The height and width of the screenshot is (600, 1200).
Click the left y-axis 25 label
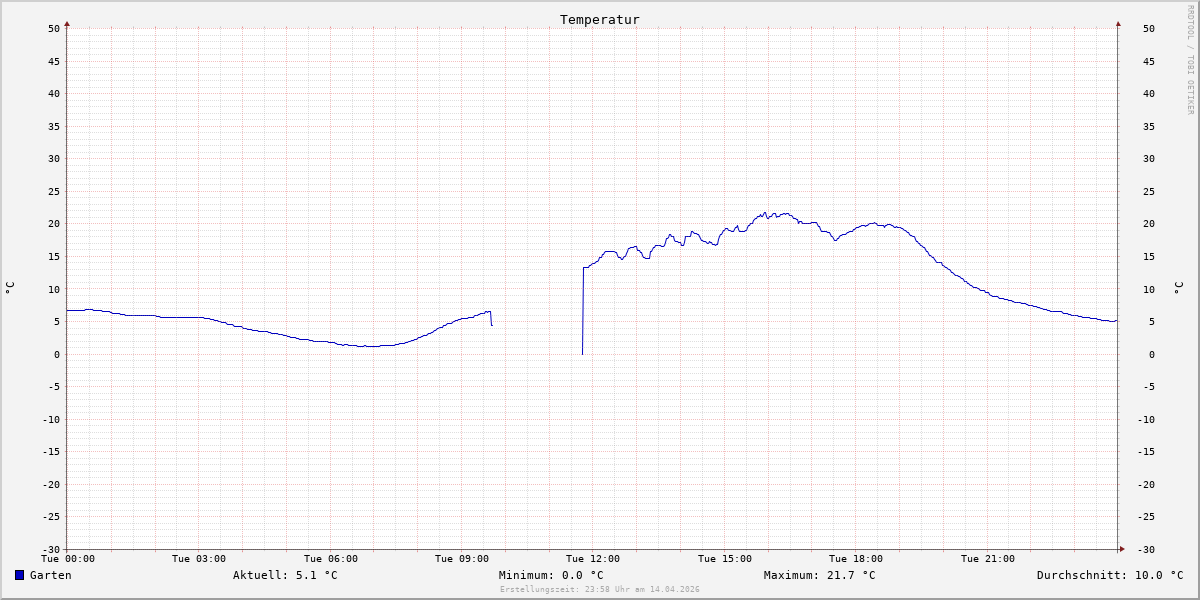click(54, 191)
